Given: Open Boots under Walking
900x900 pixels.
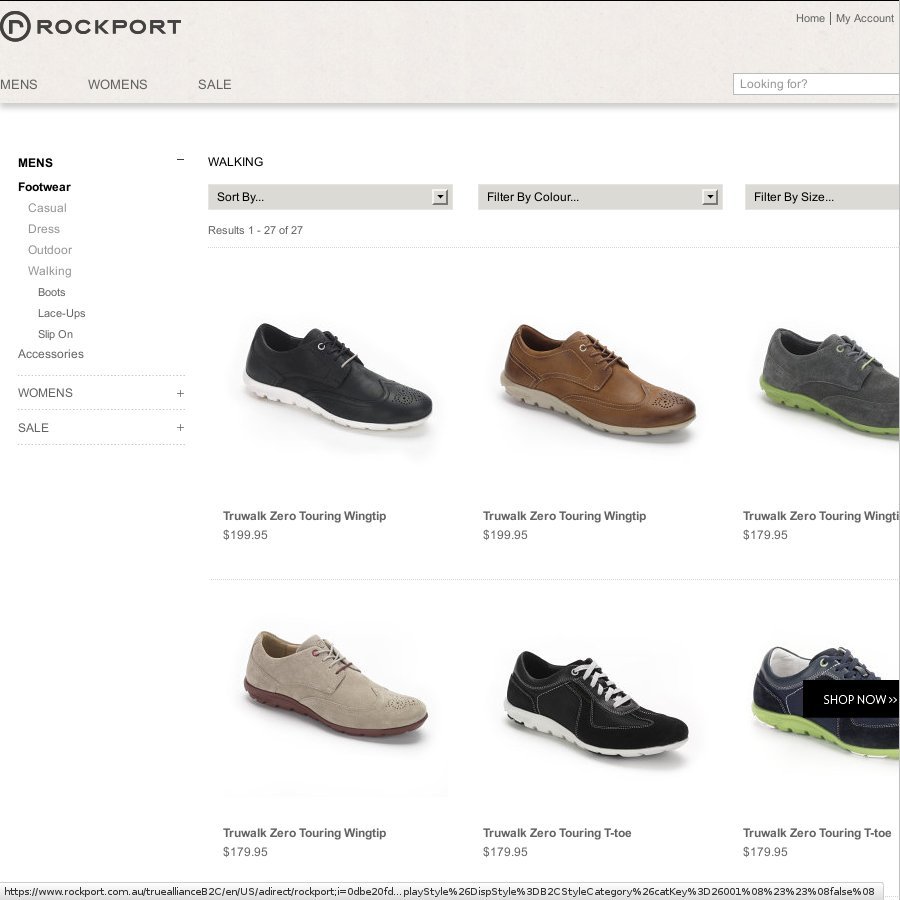Looking at the screenshot, I should 52,292.
